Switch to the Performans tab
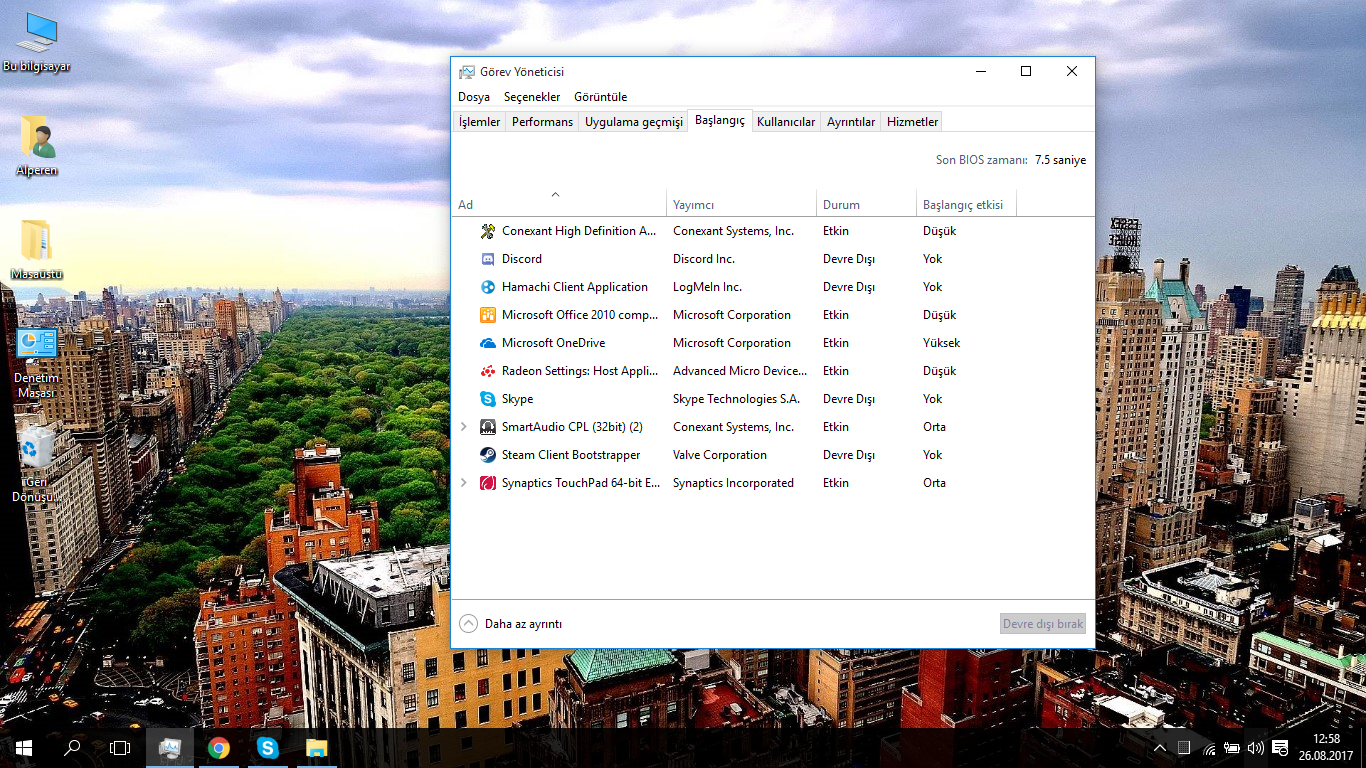1366x768 pixels. coord(542,122)
